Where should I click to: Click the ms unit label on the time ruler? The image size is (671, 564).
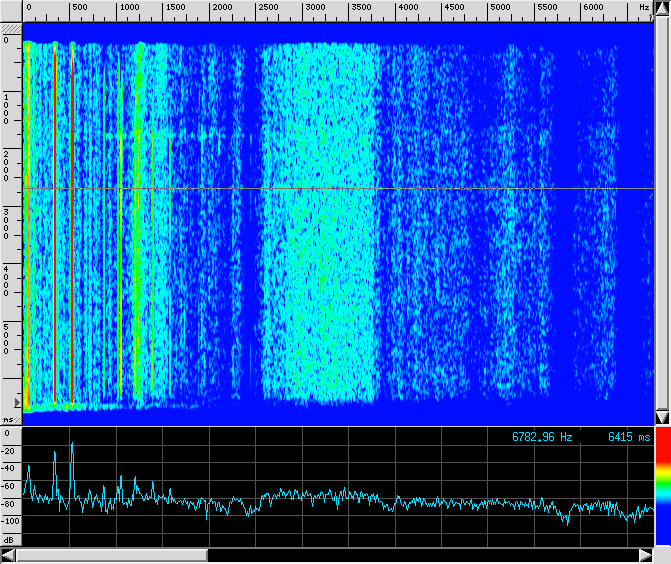coord(8,419)
